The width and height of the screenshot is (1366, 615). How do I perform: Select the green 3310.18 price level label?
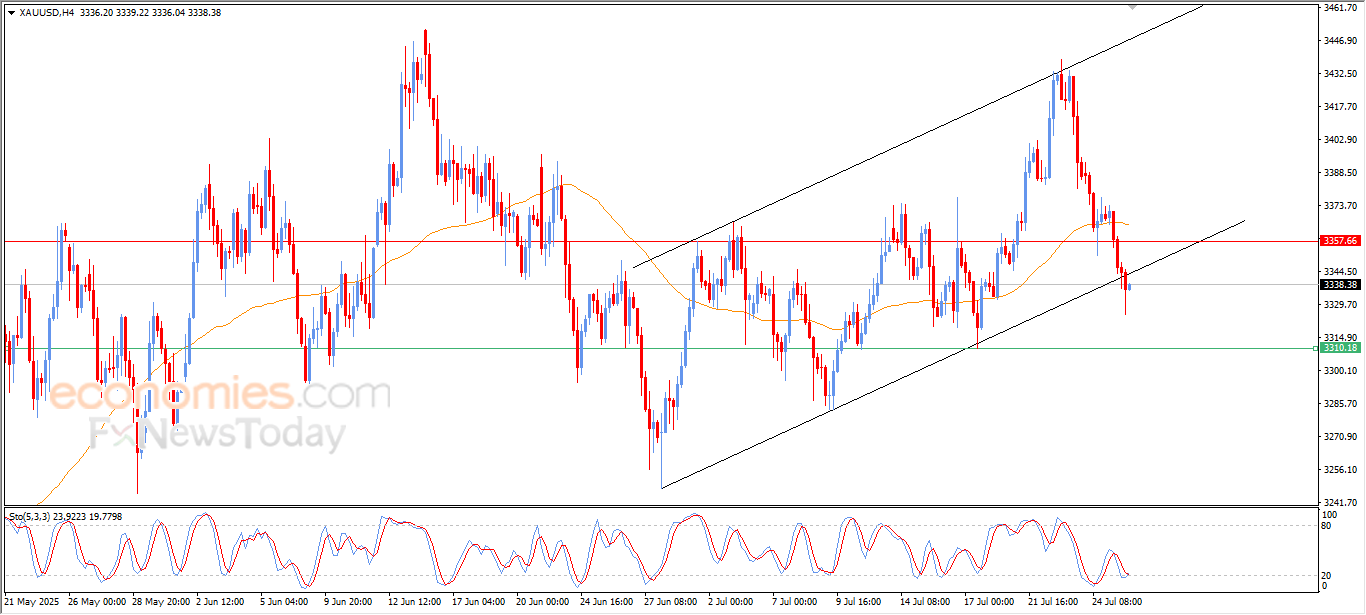coord(1339,348)
